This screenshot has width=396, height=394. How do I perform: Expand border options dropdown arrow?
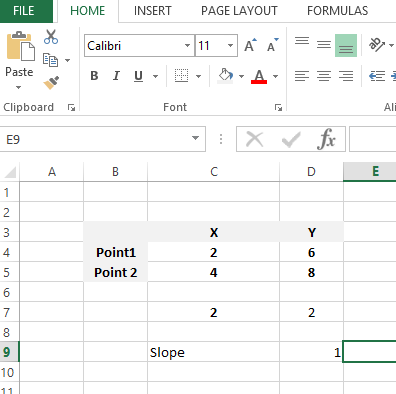[x=198, y=76]
